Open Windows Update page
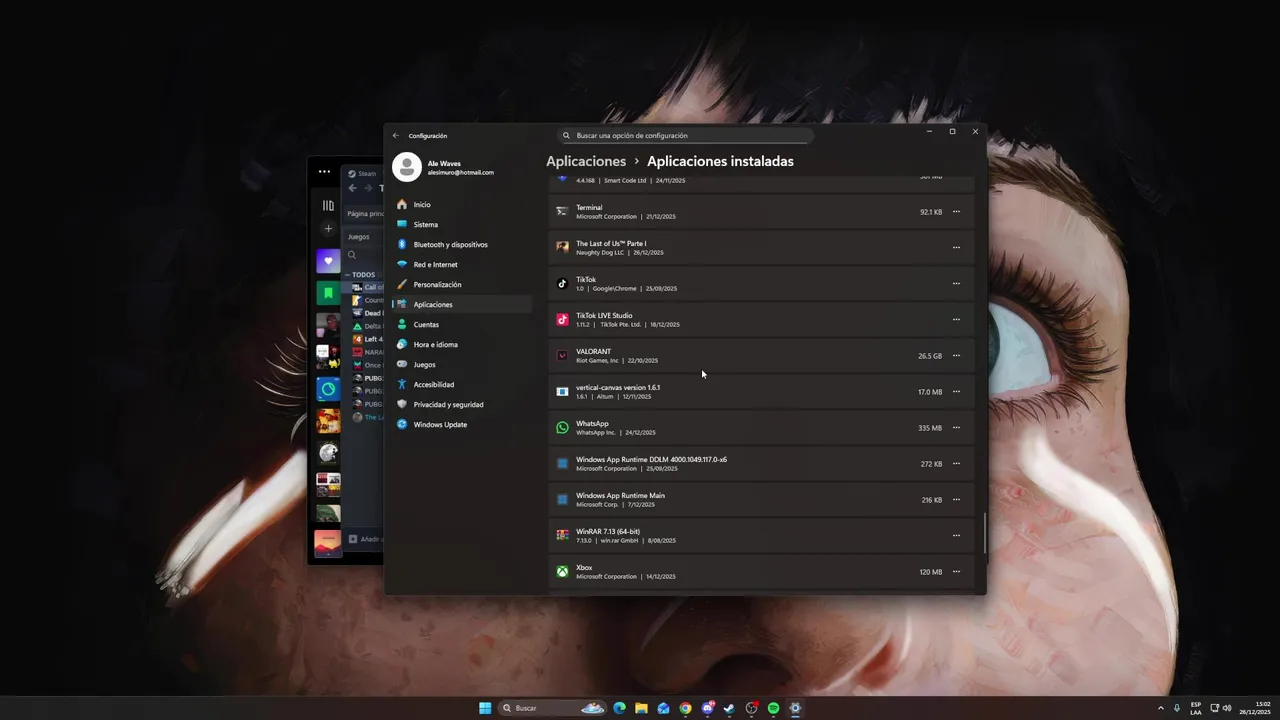Viewport: 1280px width, 720px height. tap(463, 424)
